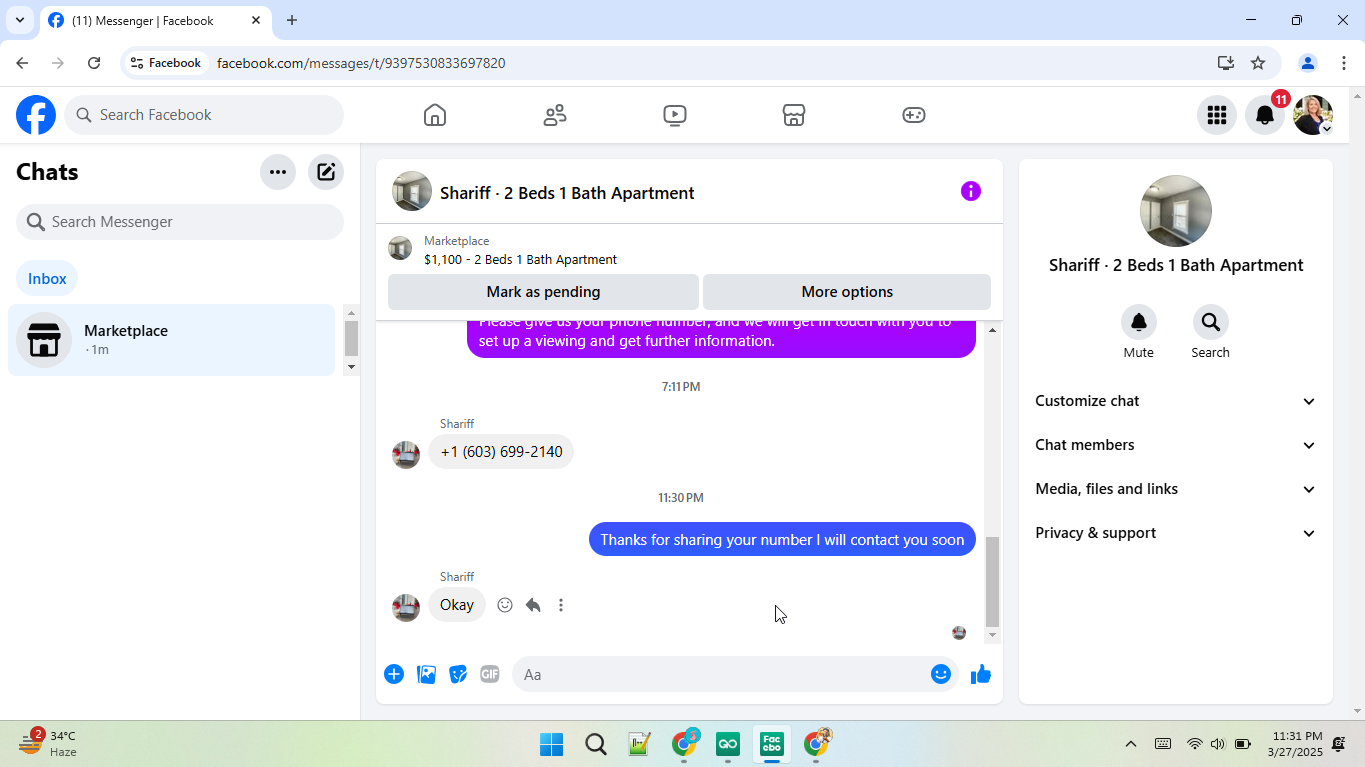This screenshot has width=1365, height=767.
Task: Click the Okay message bubble
Action: 457,605
